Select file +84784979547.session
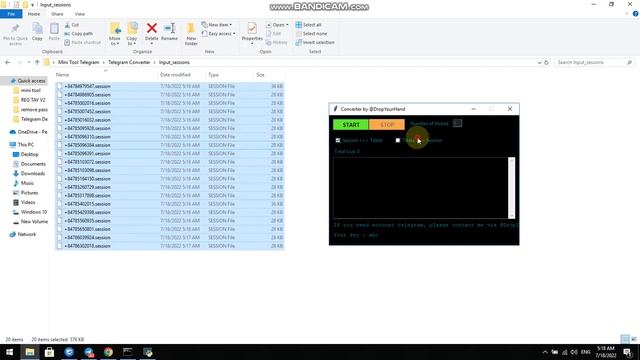Image resolution: width=640 pixels, height=360 pixels. [x=170, y=86]
